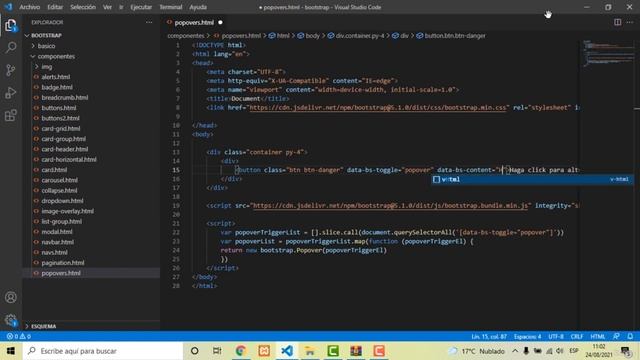Click Windows taskbar search box
640x360 pixels.
tap(103, 351)
